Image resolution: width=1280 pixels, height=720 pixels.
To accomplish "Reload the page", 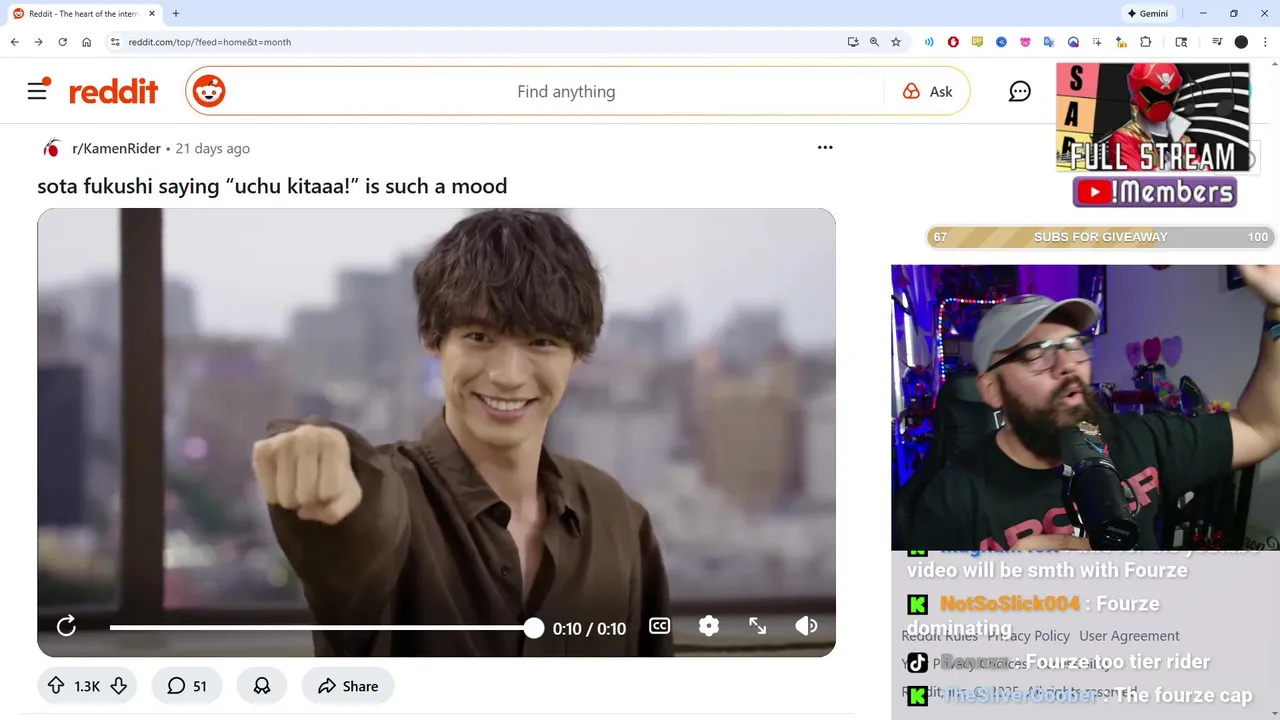I will (x=62, y=42).
